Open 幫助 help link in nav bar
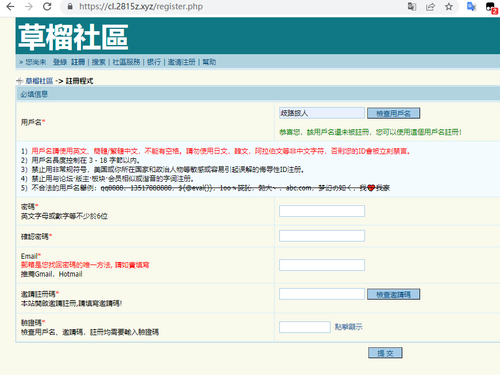Image resolution: width=500 pixels, height=375 pixels. point(209,62)
